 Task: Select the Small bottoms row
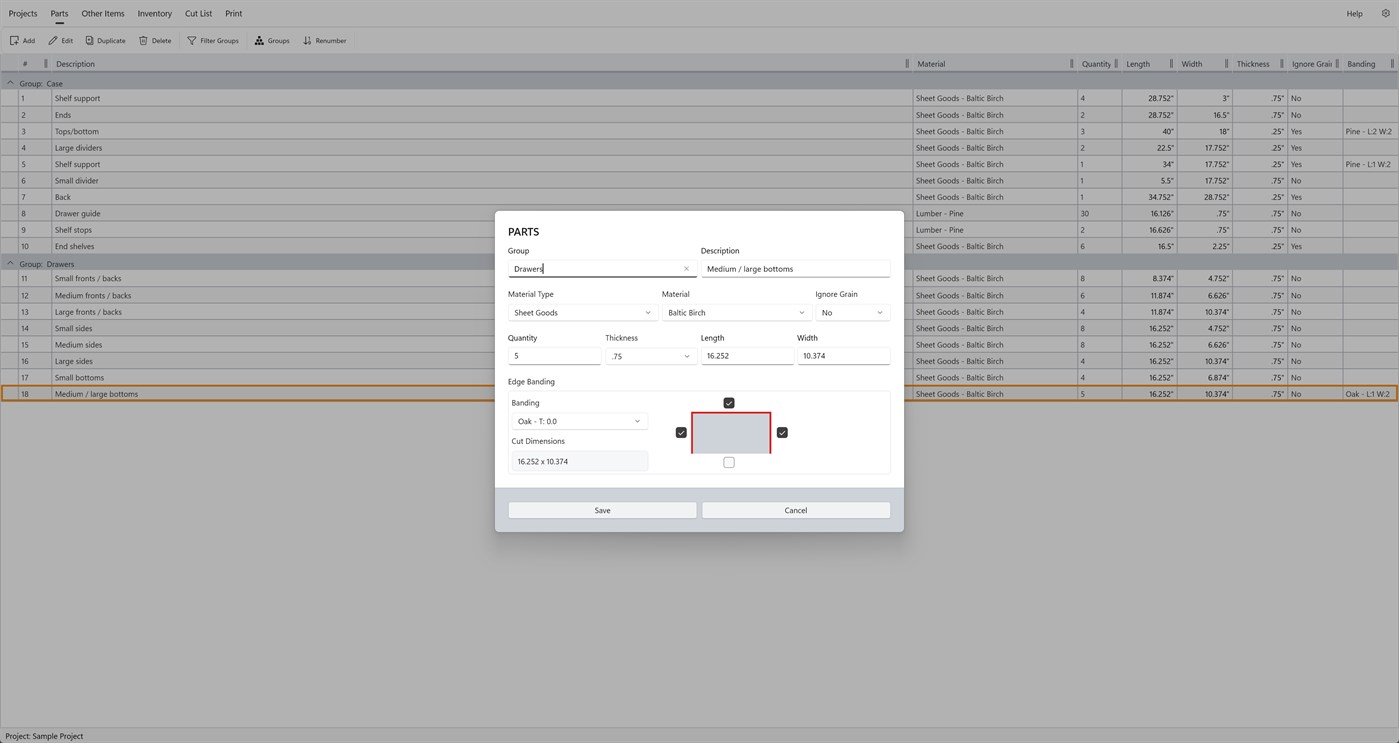(699, 378)
